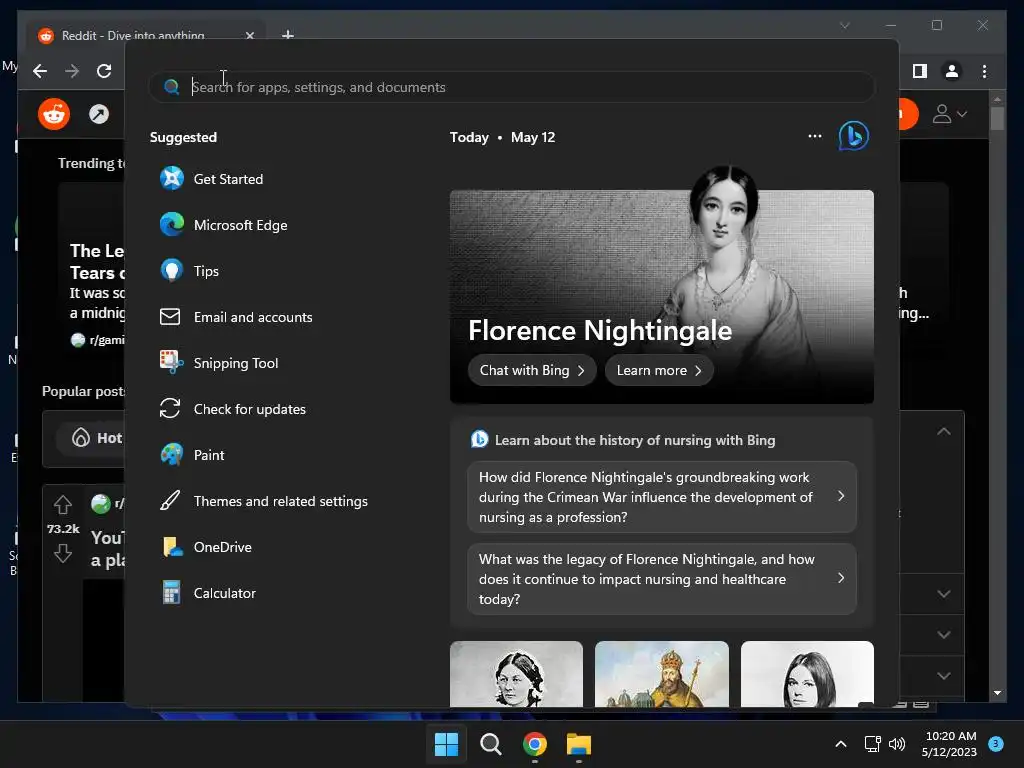Open Themes and related settings
Screen dimensions: 1024x768
pos(264,501)
